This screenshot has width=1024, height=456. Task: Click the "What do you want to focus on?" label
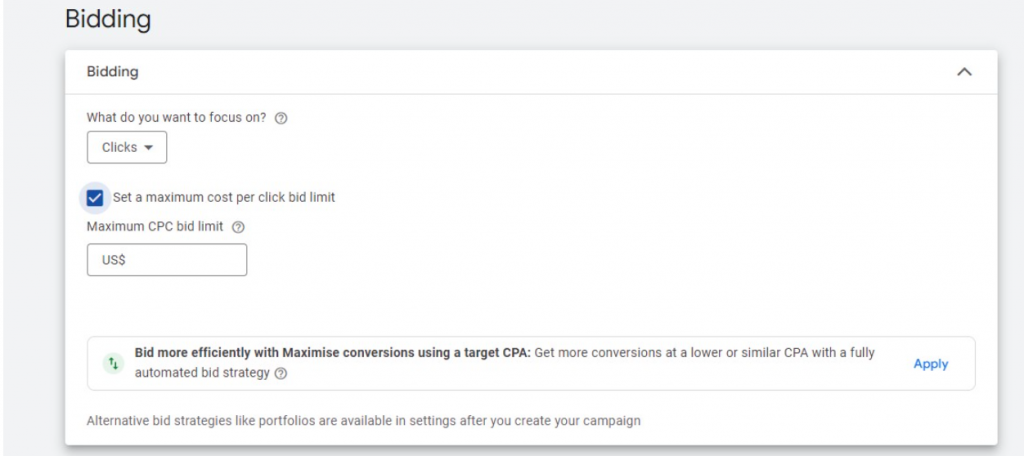pyautogui.click(x=178, y=118)
